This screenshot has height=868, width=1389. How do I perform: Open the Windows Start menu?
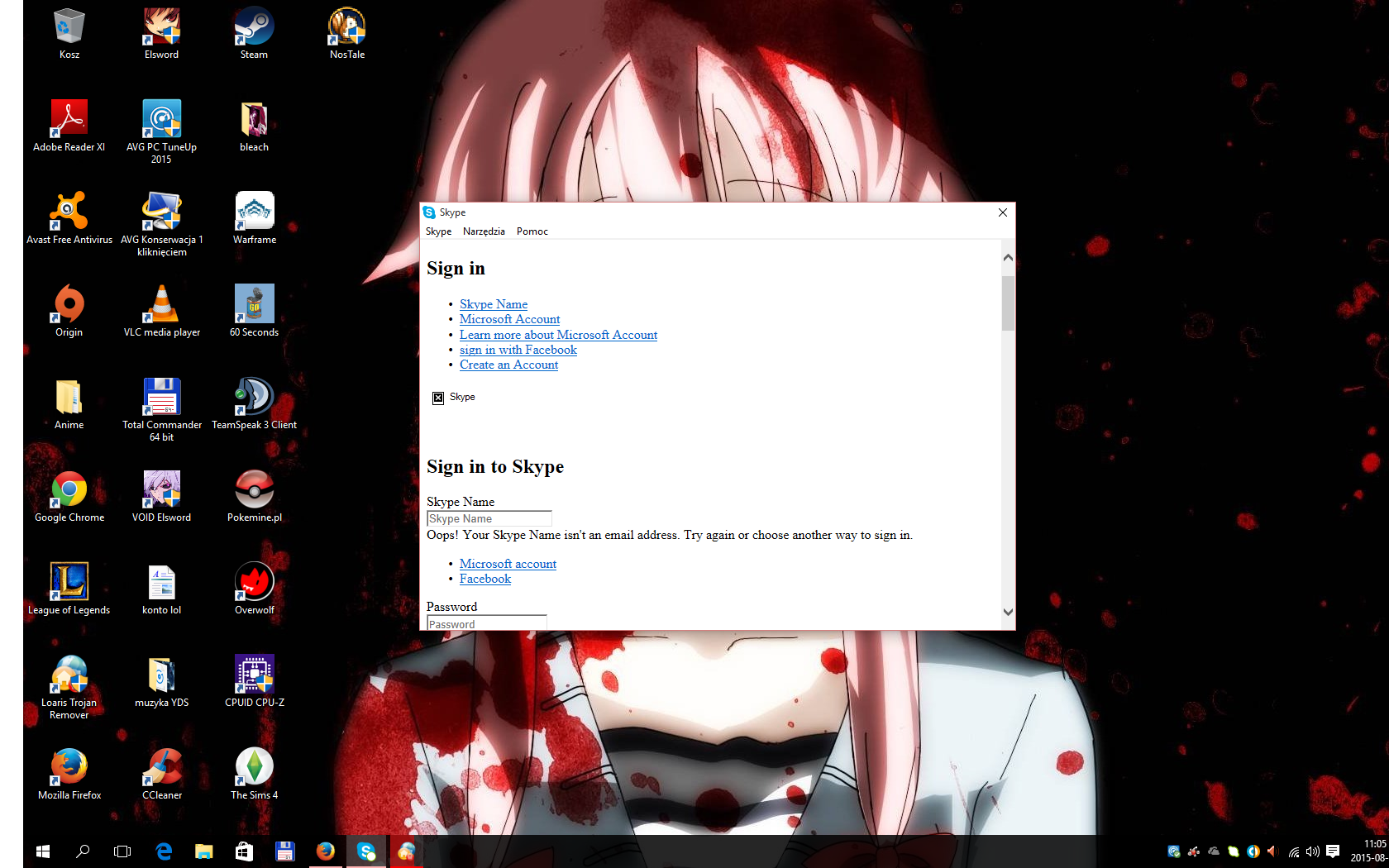coord(43,851)
